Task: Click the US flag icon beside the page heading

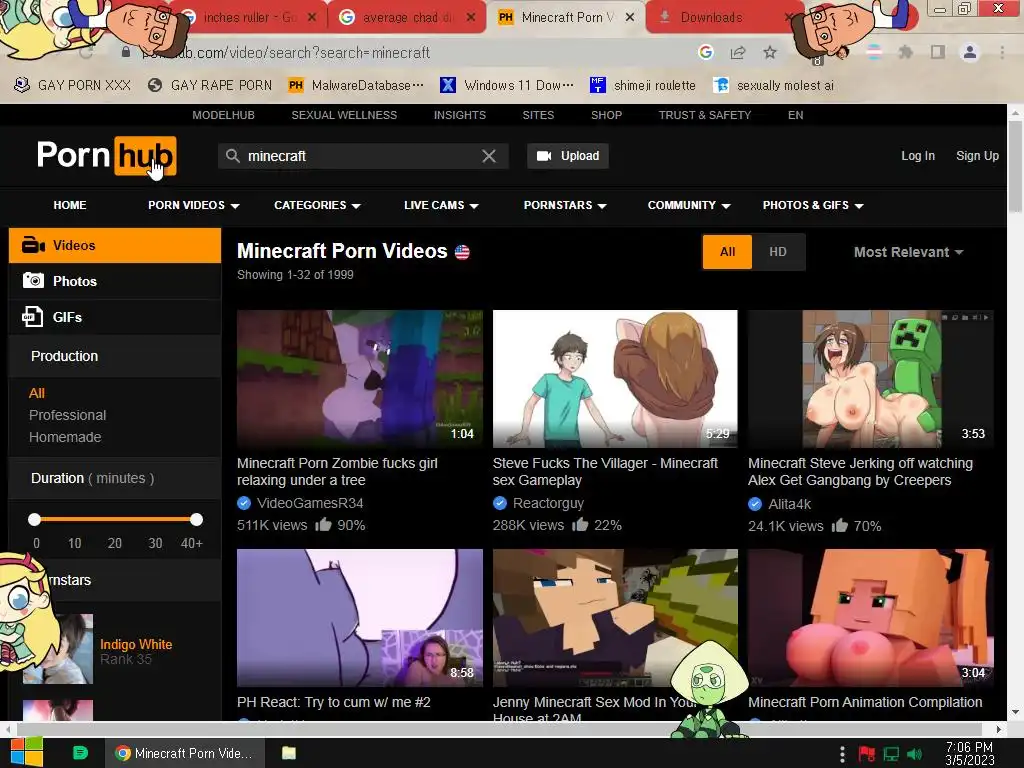Action: coord(462,252)
